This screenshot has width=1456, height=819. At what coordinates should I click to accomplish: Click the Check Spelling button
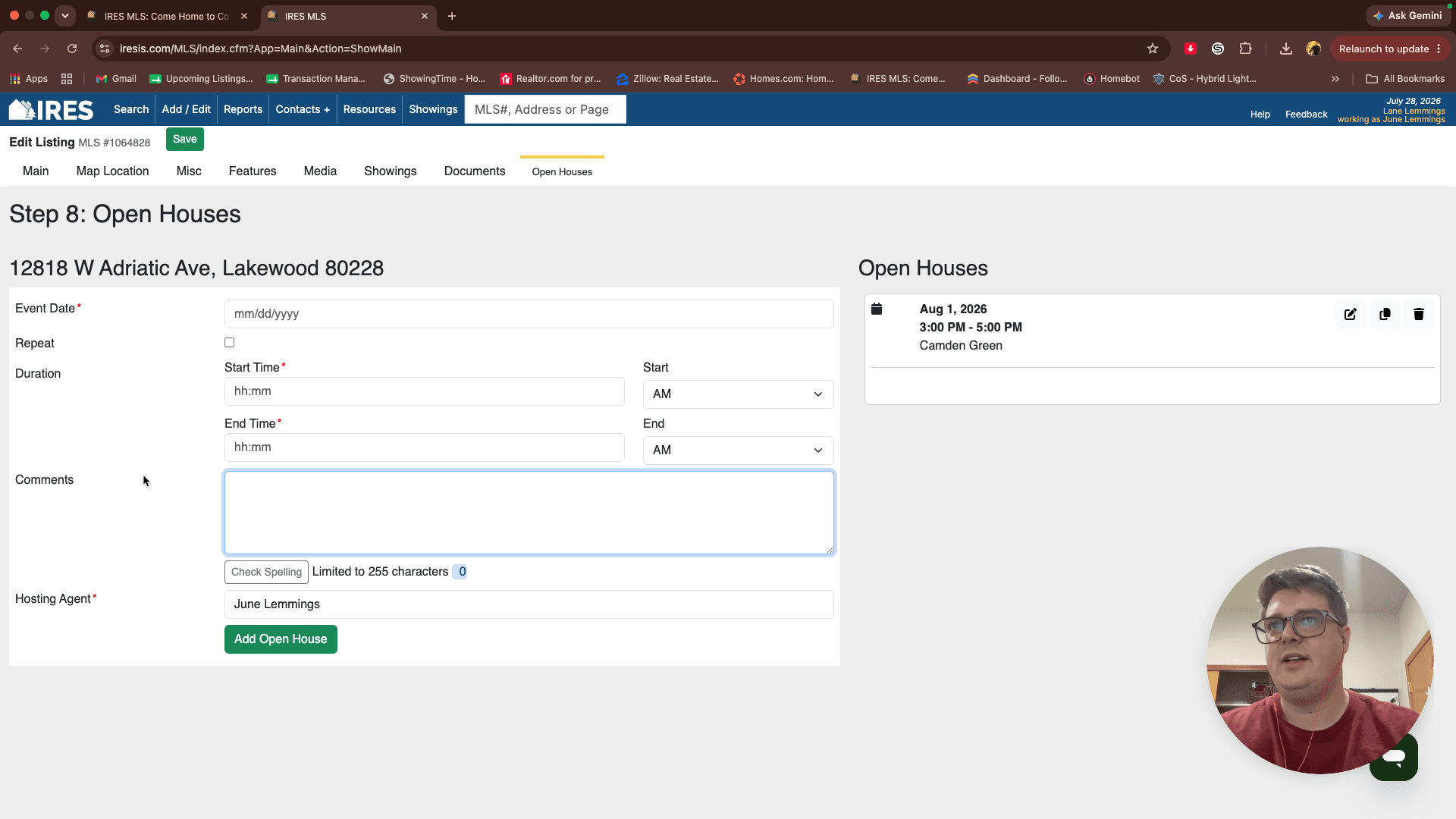[x=266, y=572]
